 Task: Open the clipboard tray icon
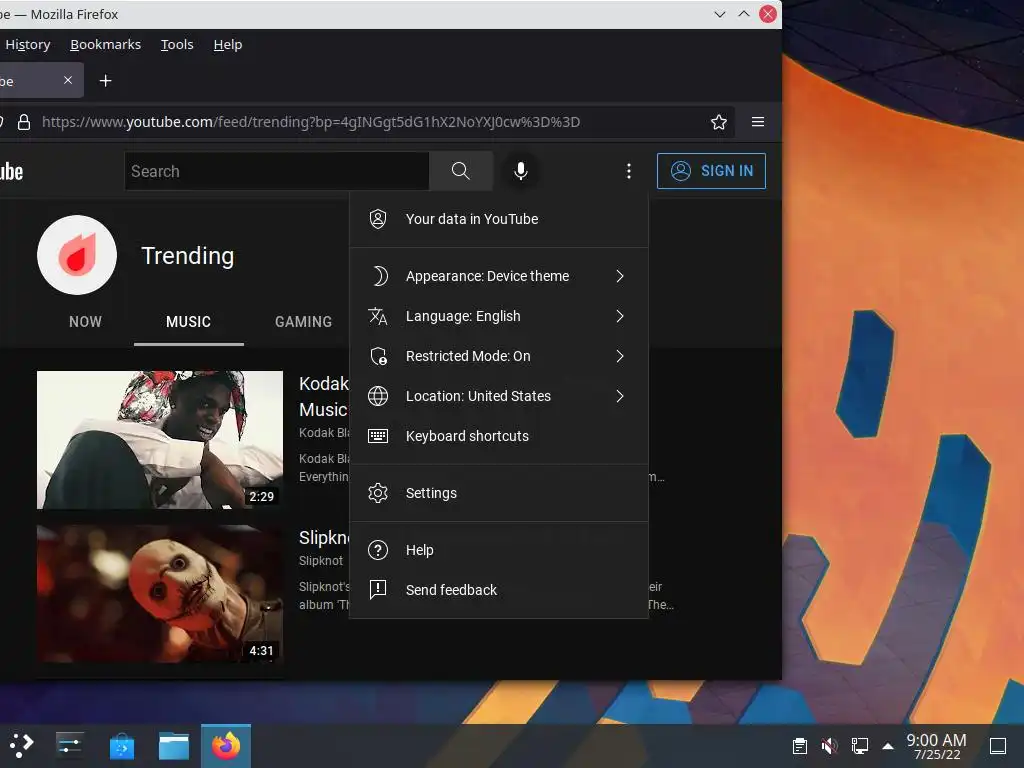(x=799, y=746)
